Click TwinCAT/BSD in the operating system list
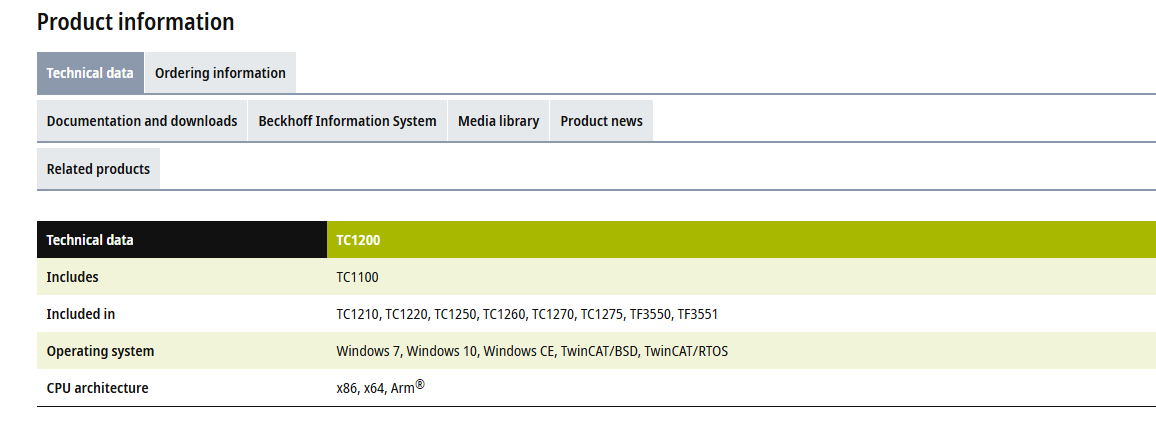1156x428 pixels. pos(598,351)
